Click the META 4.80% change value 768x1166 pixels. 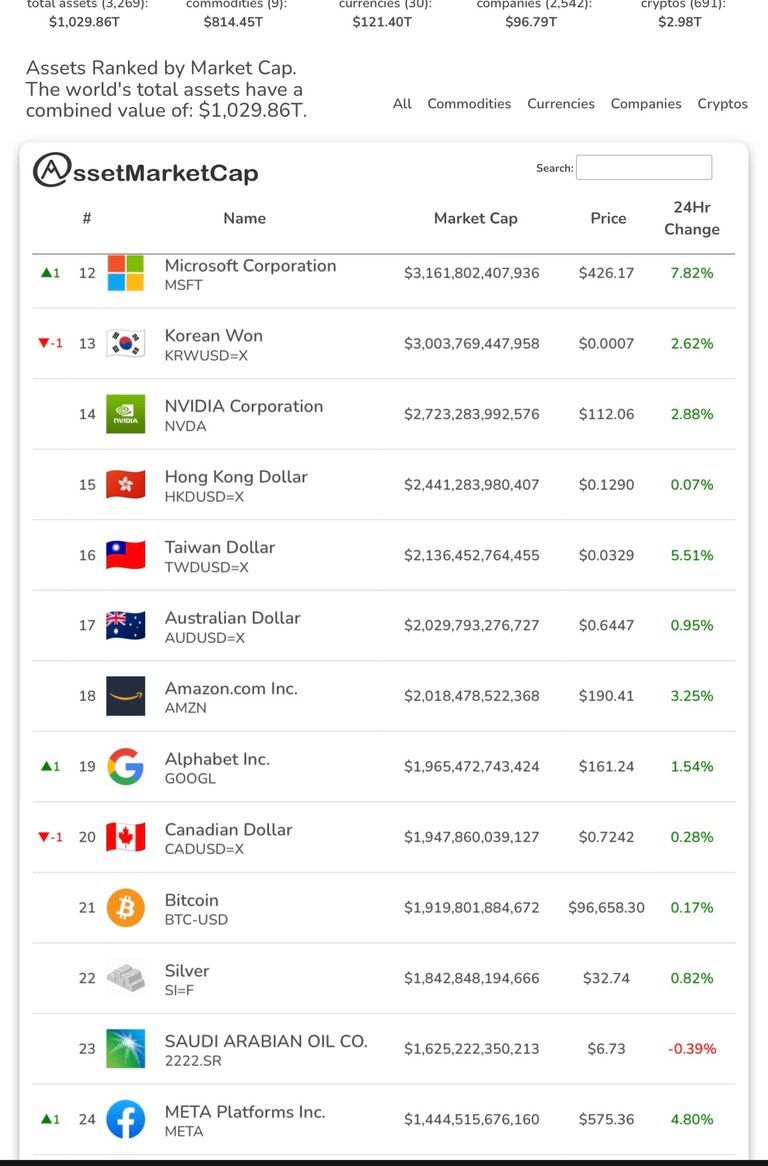691,1119
